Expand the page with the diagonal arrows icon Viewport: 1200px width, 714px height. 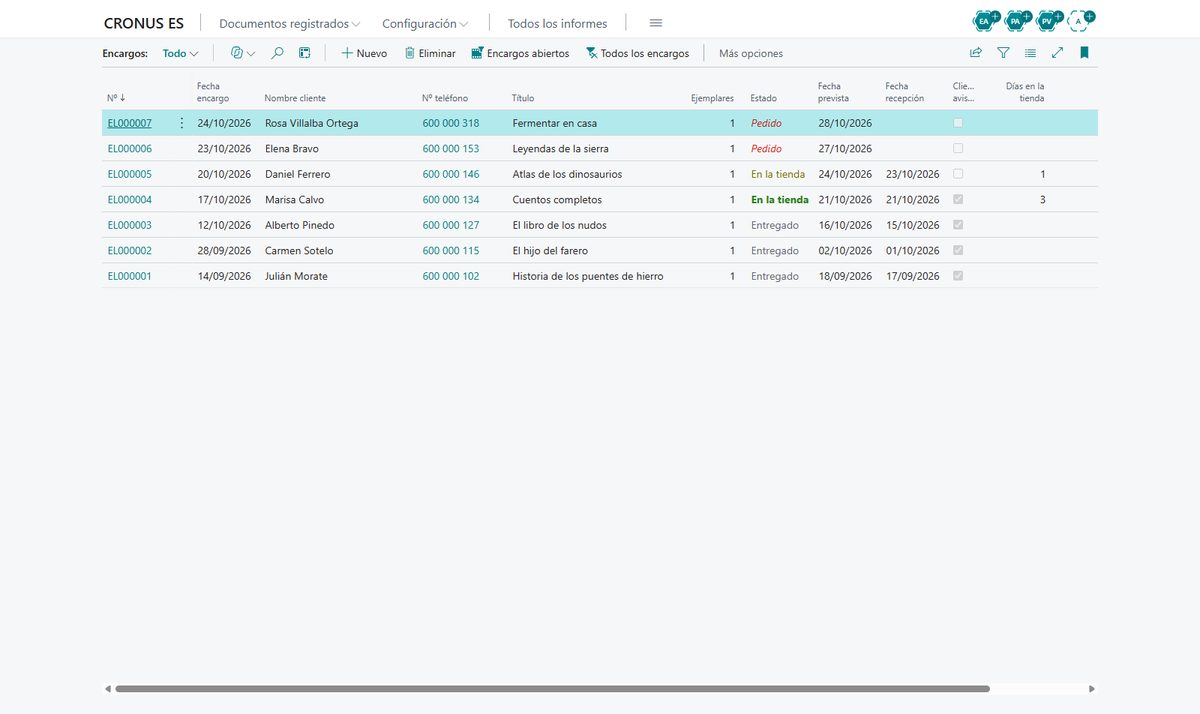pyautogui.click(x=1057, y=53)
